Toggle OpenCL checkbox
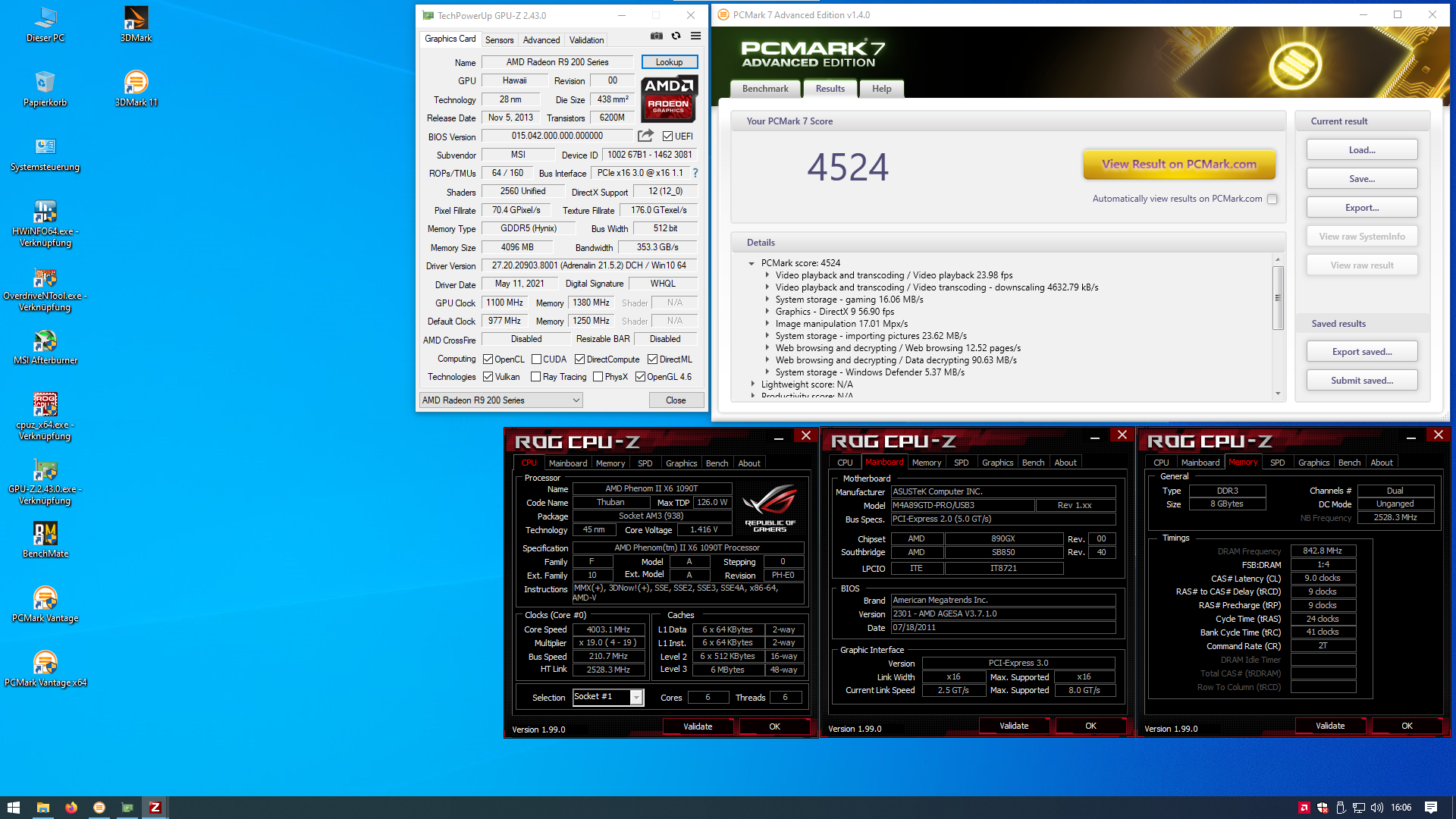 [488, 359]
